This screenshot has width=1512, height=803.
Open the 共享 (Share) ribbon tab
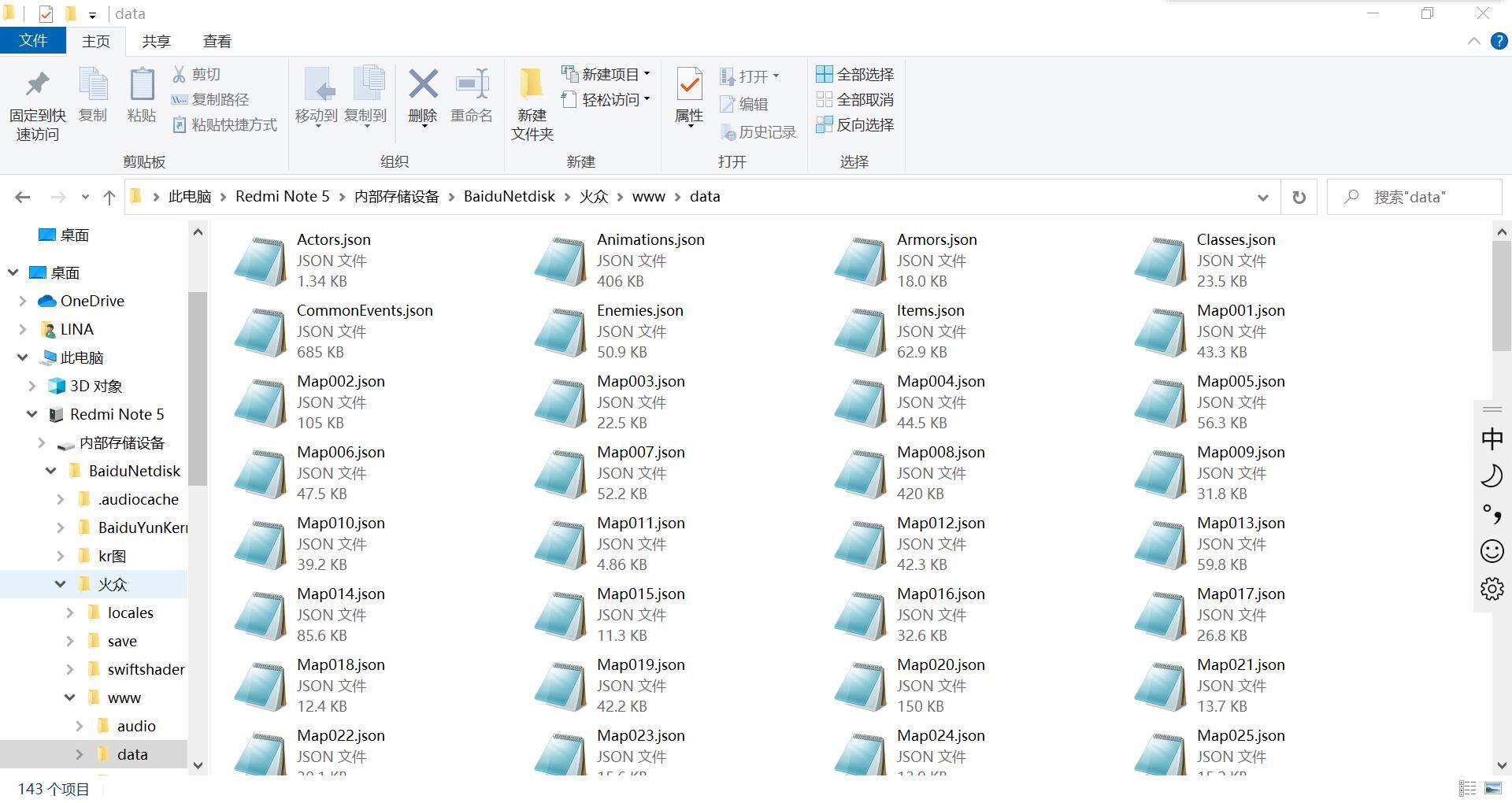pos(156,41)
